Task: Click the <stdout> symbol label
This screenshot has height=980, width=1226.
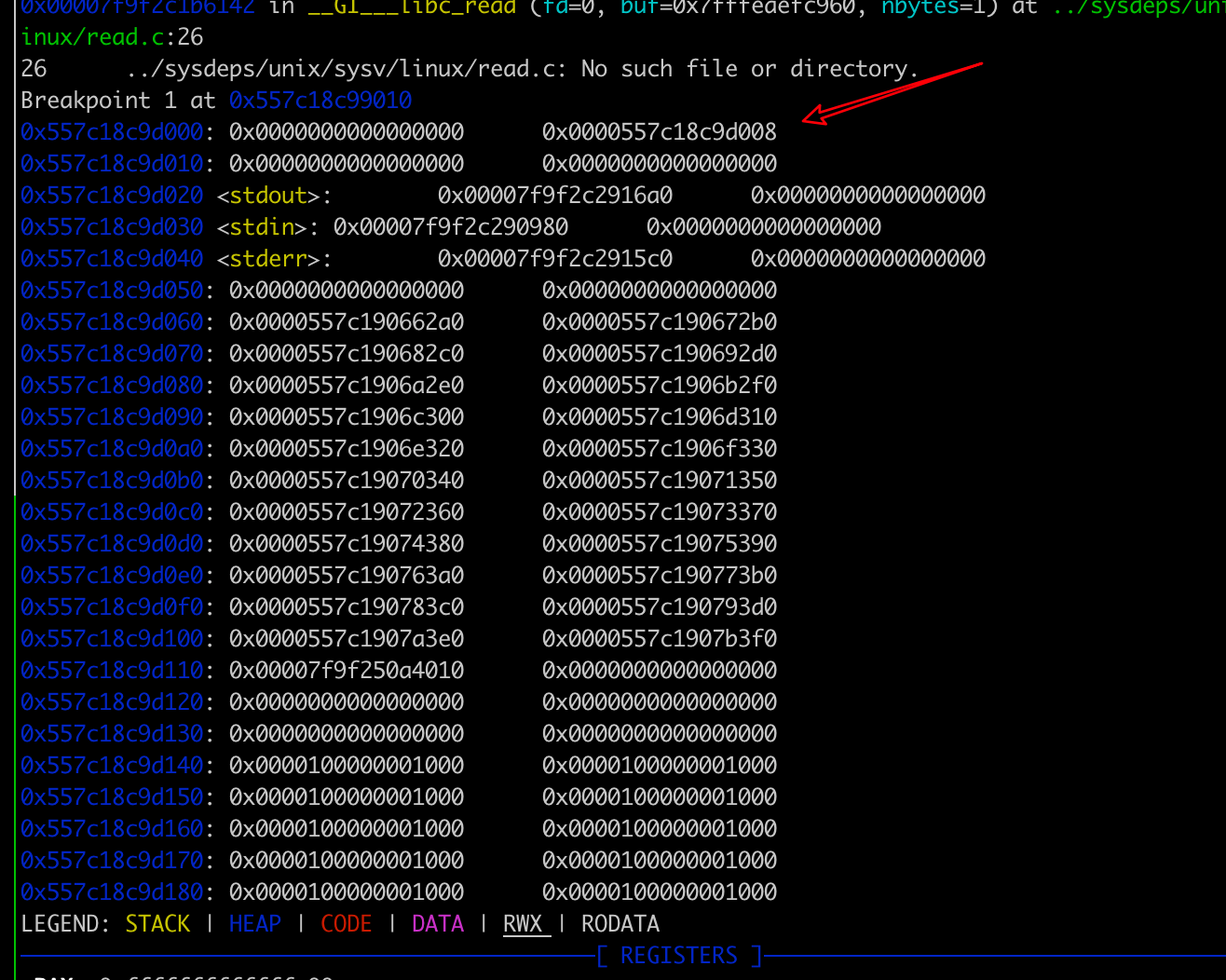Action: 268,196
